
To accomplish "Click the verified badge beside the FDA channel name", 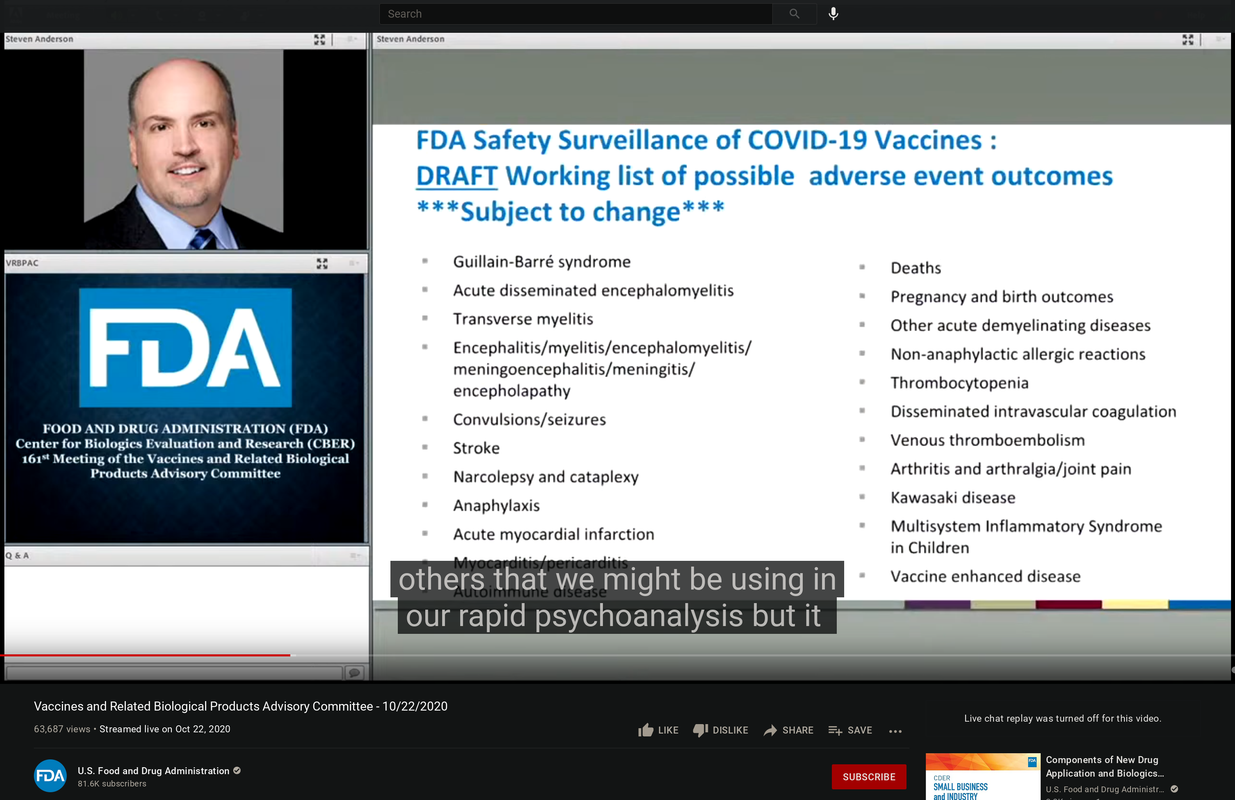I will (238, 771).
